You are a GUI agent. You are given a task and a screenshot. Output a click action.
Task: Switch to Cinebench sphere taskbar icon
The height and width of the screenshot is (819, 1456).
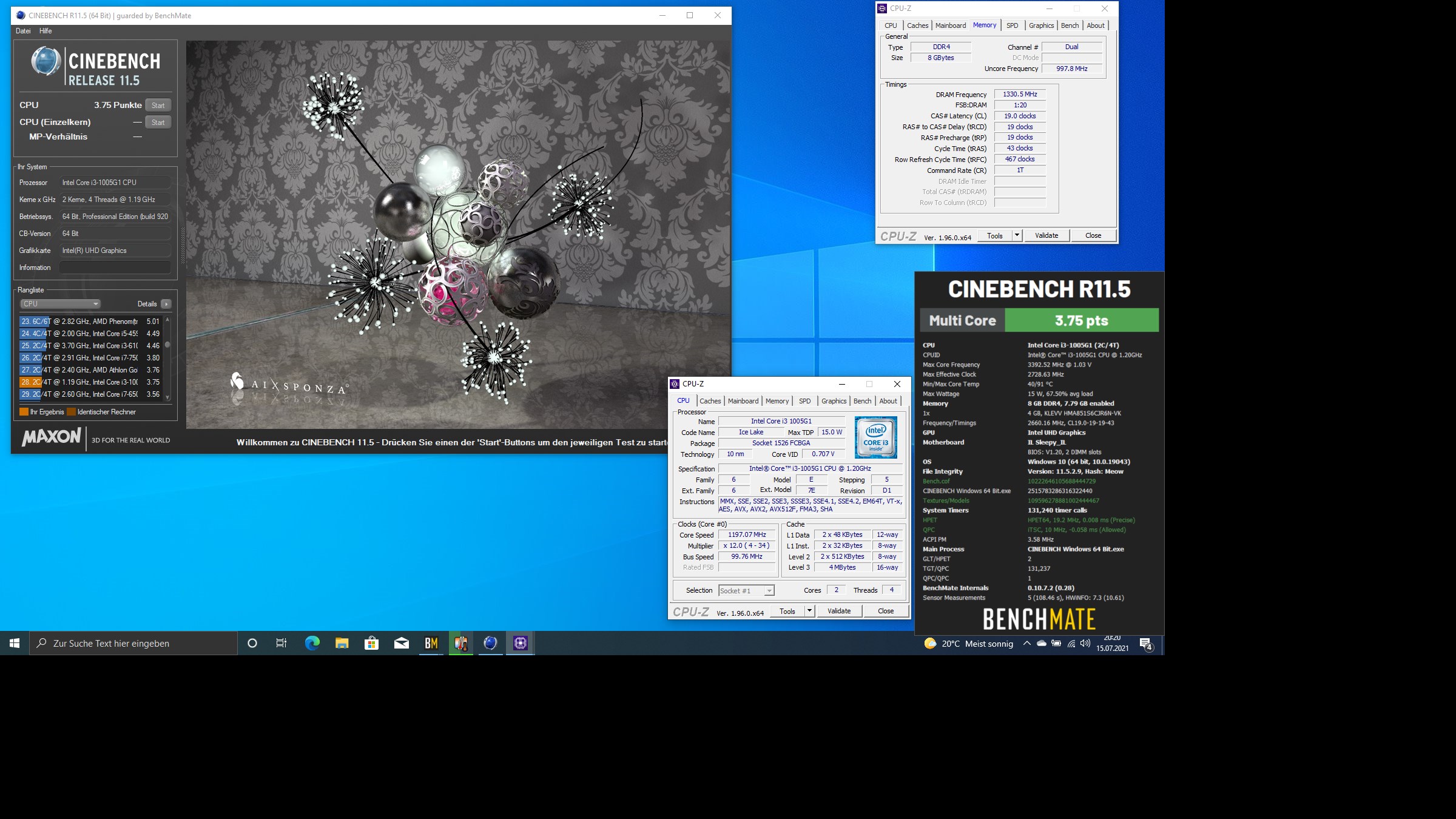pos(490,643)
